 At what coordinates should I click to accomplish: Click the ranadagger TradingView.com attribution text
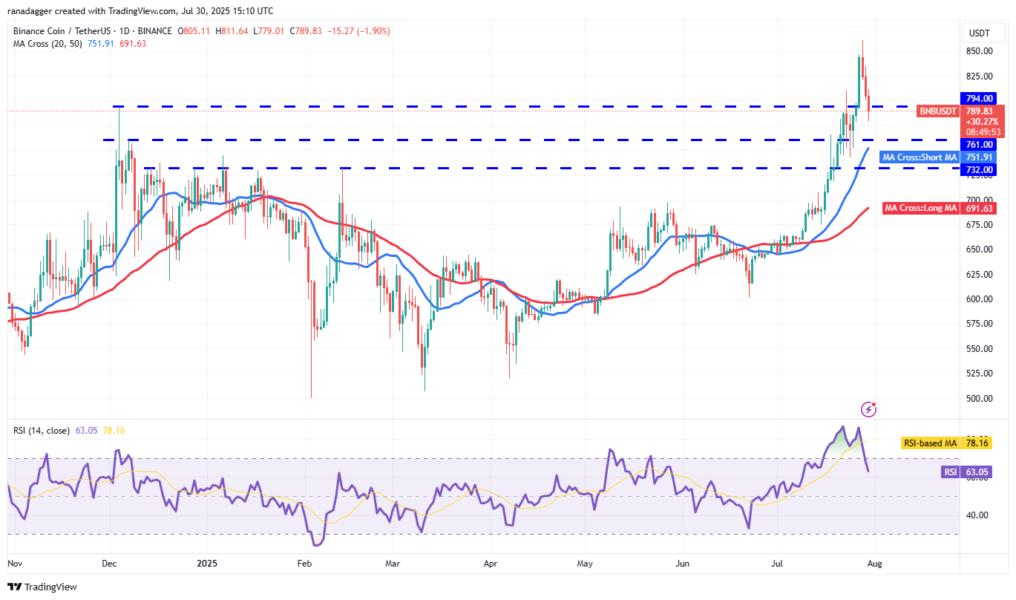140,10
